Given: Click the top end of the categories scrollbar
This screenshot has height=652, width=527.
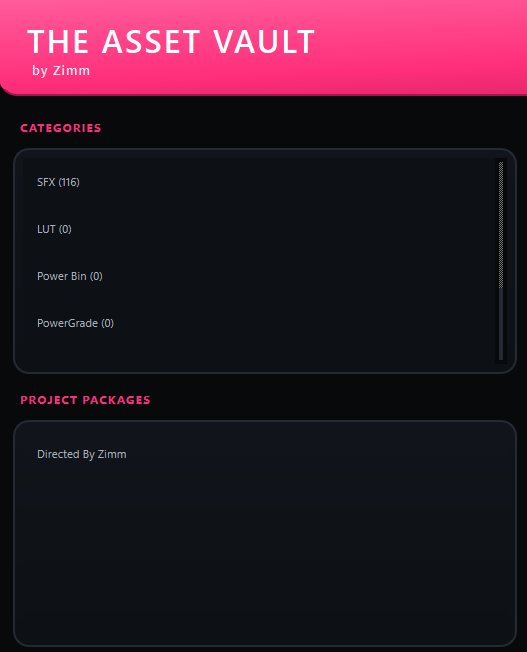Looking at the screenshot, I should [x=501, y=163].
